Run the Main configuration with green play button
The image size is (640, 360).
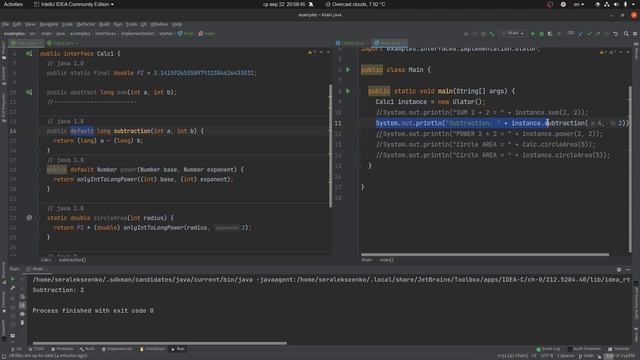[533, 34]
